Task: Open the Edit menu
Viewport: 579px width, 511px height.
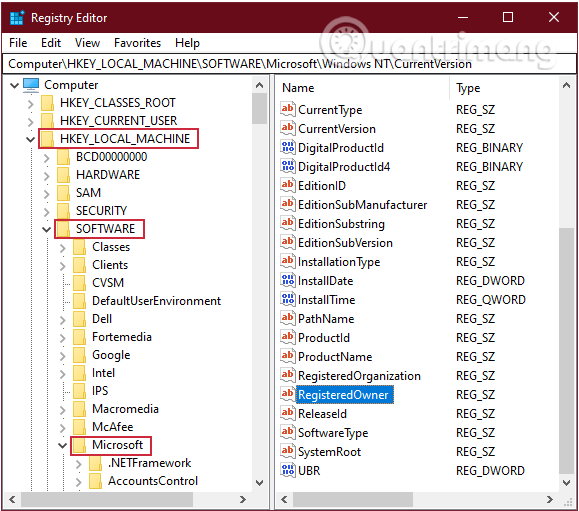Action: tap(51, 43)
